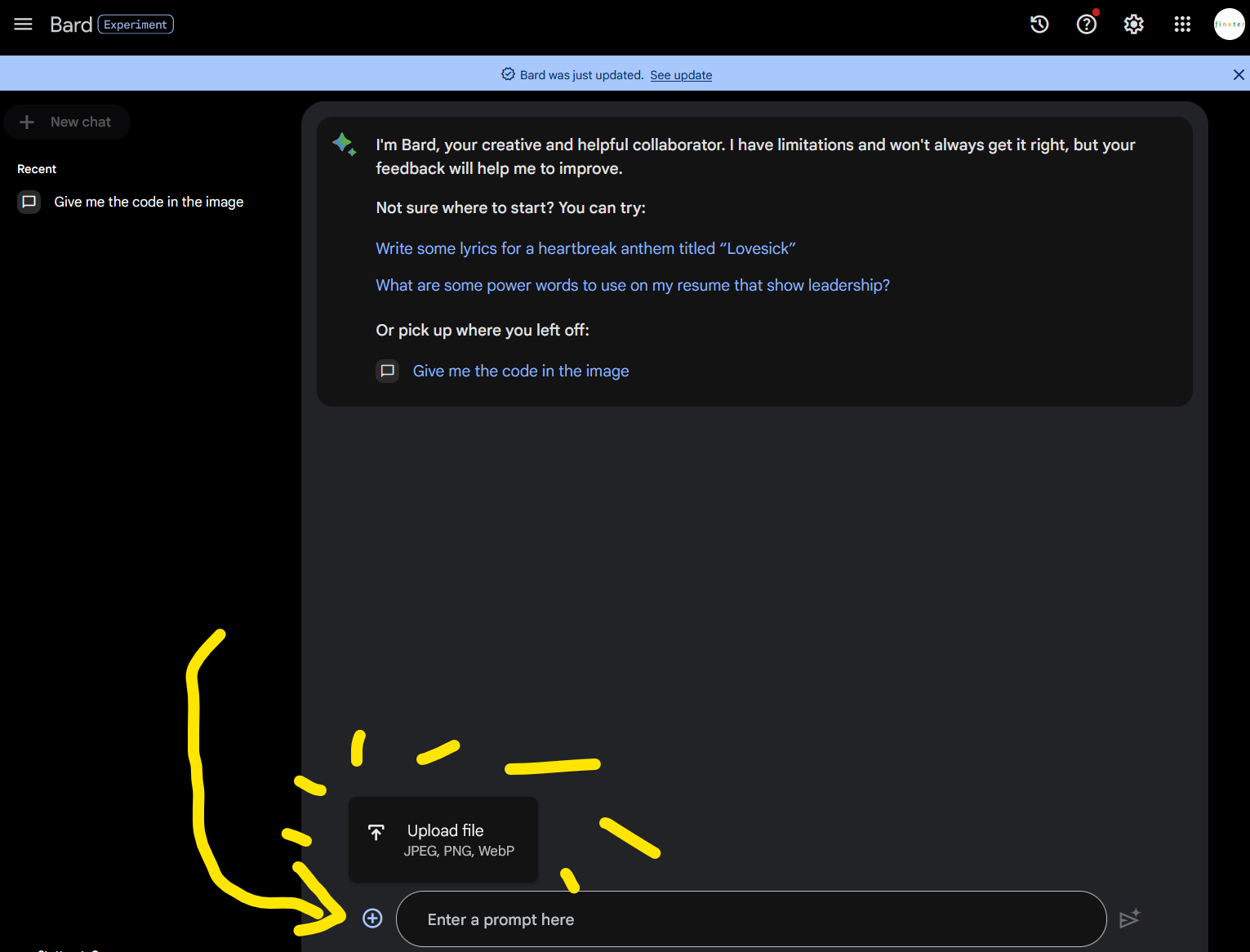The height and width of the screenshot is (952, 1250).
Task: Click 'JPEG, PNG, WebP' format text
Action: coord(459,851)
